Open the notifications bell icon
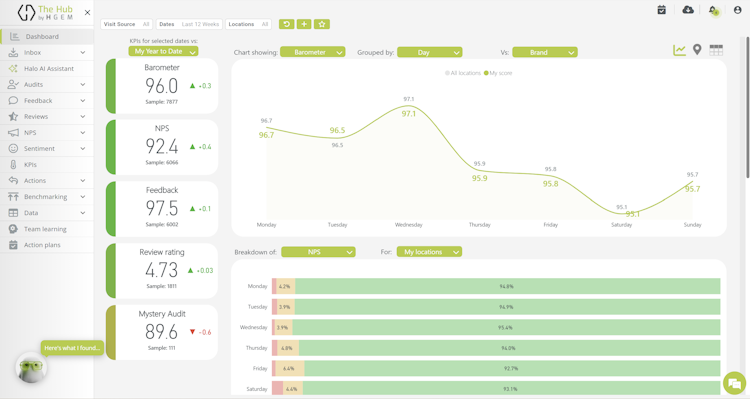750x399 pixels. (713, 10)
